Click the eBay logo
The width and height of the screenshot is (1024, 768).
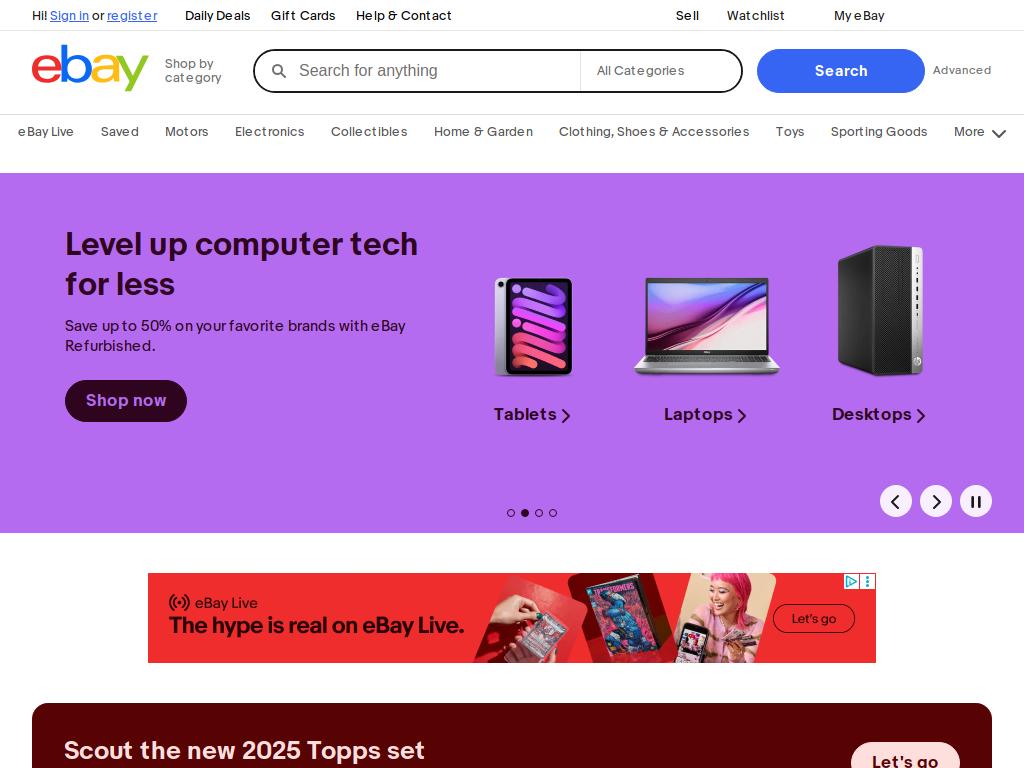point(90,68)
